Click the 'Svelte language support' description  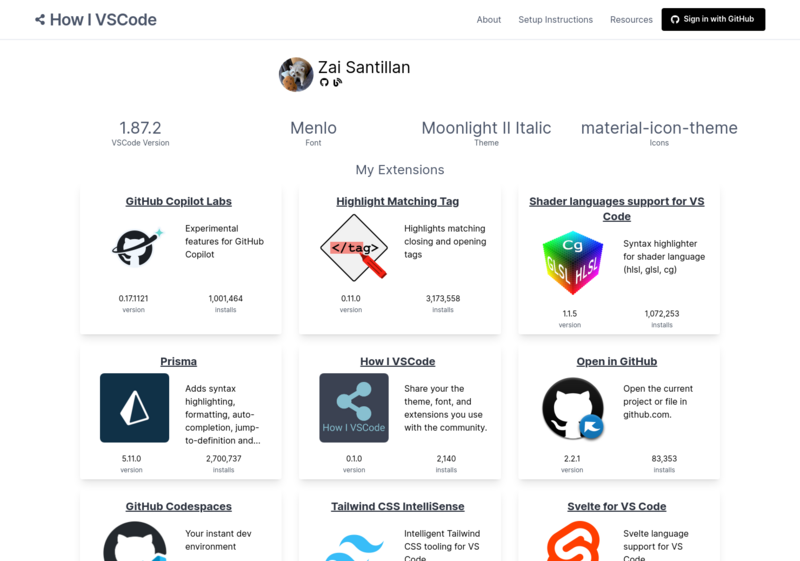tap(656, 545)
